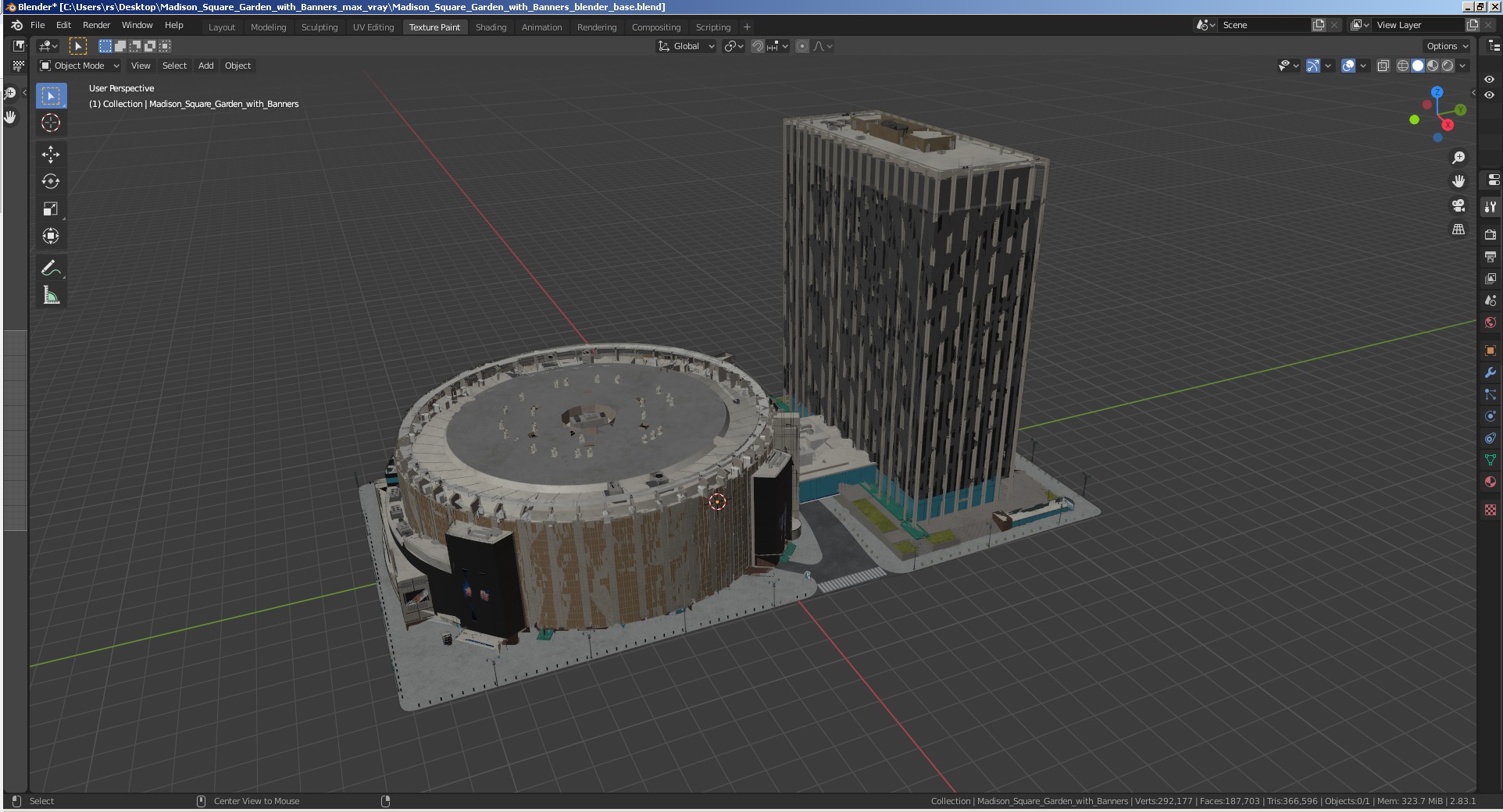Open proportional editing falloff dropdown
The height and width of the screenshot is (812, 1503).
click(823, 46)
